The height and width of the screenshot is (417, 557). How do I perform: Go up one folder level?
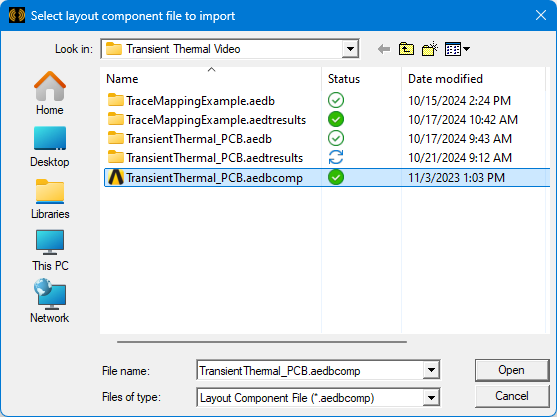(x=406, y=49)
